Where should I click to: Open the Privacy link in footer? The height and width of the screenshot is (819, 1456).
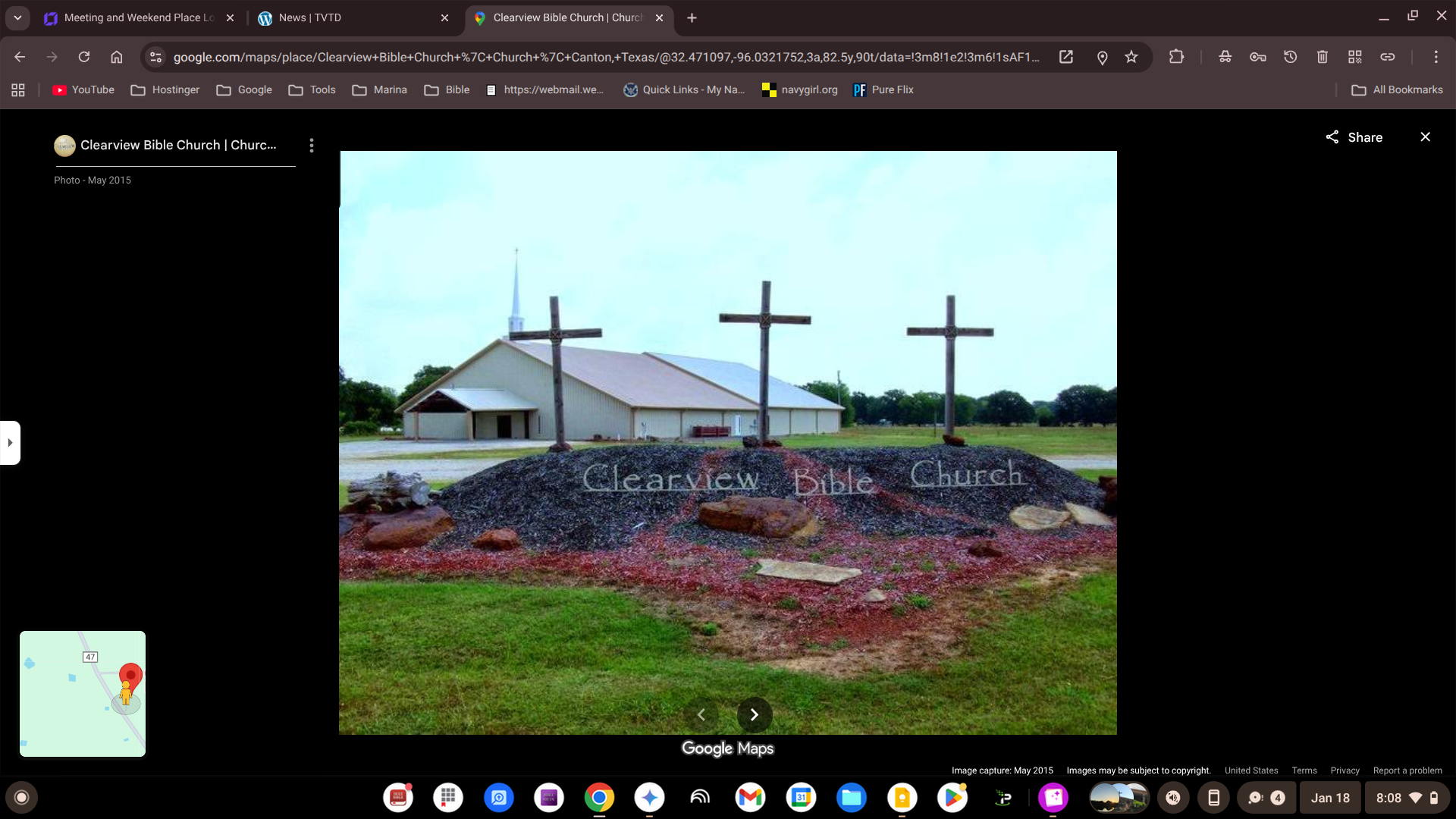[x=1345, y=770]
